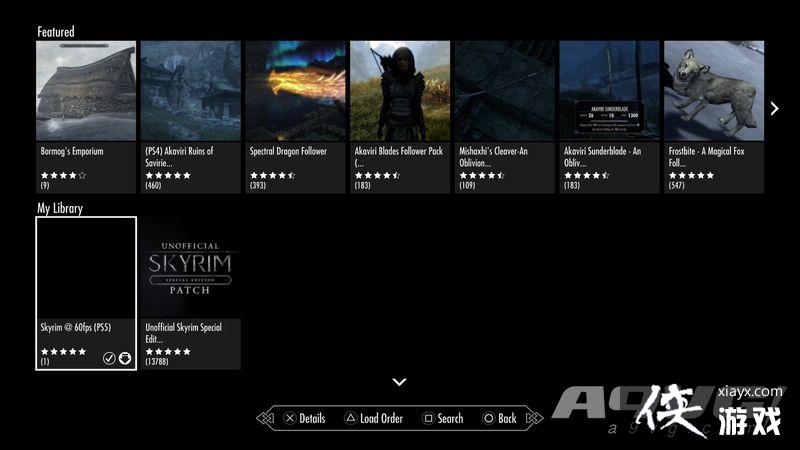The width and height of the screenshot is (800, 450).
Task: Click the left ornamental knot on button bar
Action: [266, 418]
